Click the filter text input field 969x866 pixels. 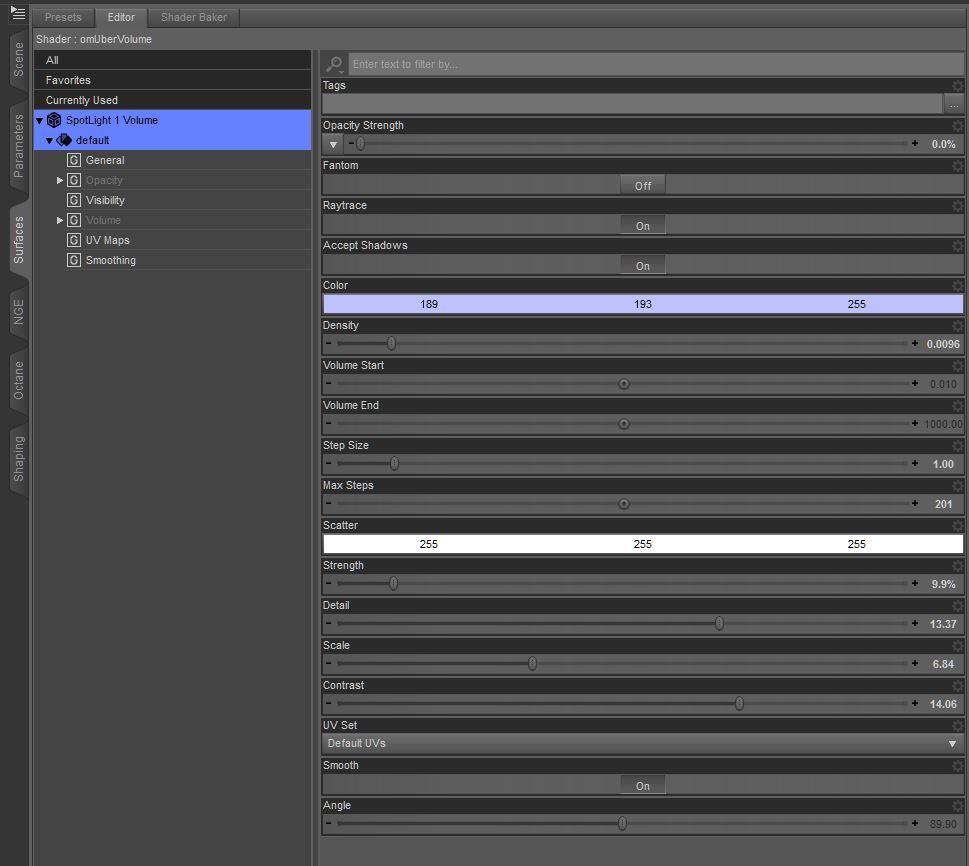coord(656,64)
